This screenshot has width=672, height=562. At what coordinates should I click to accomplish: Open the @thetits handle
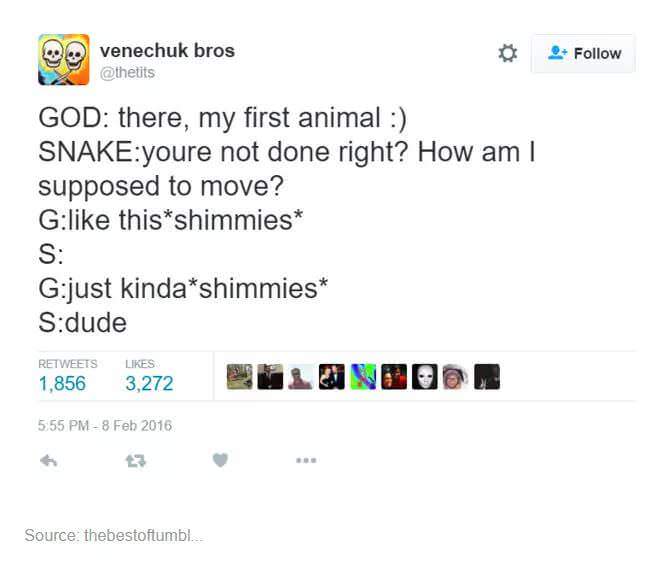[127, 72]
